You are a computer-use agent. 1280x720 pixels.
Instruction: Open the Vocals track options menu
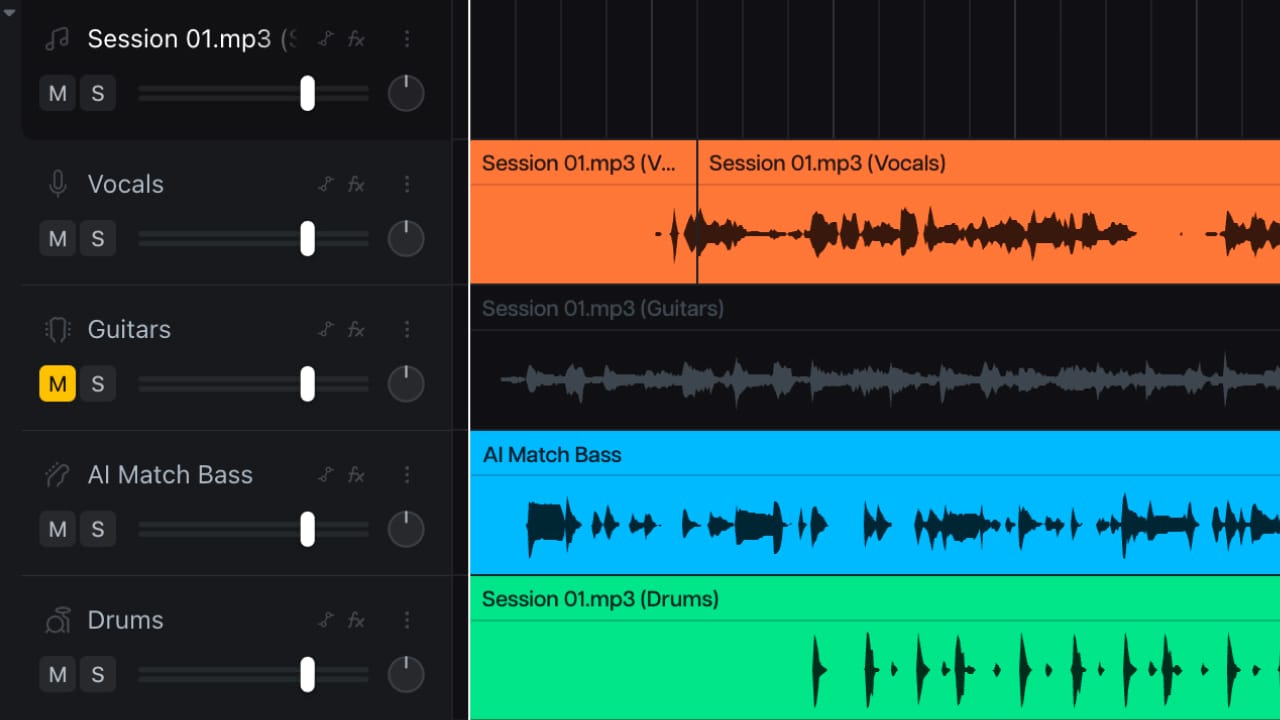point(407,184)
